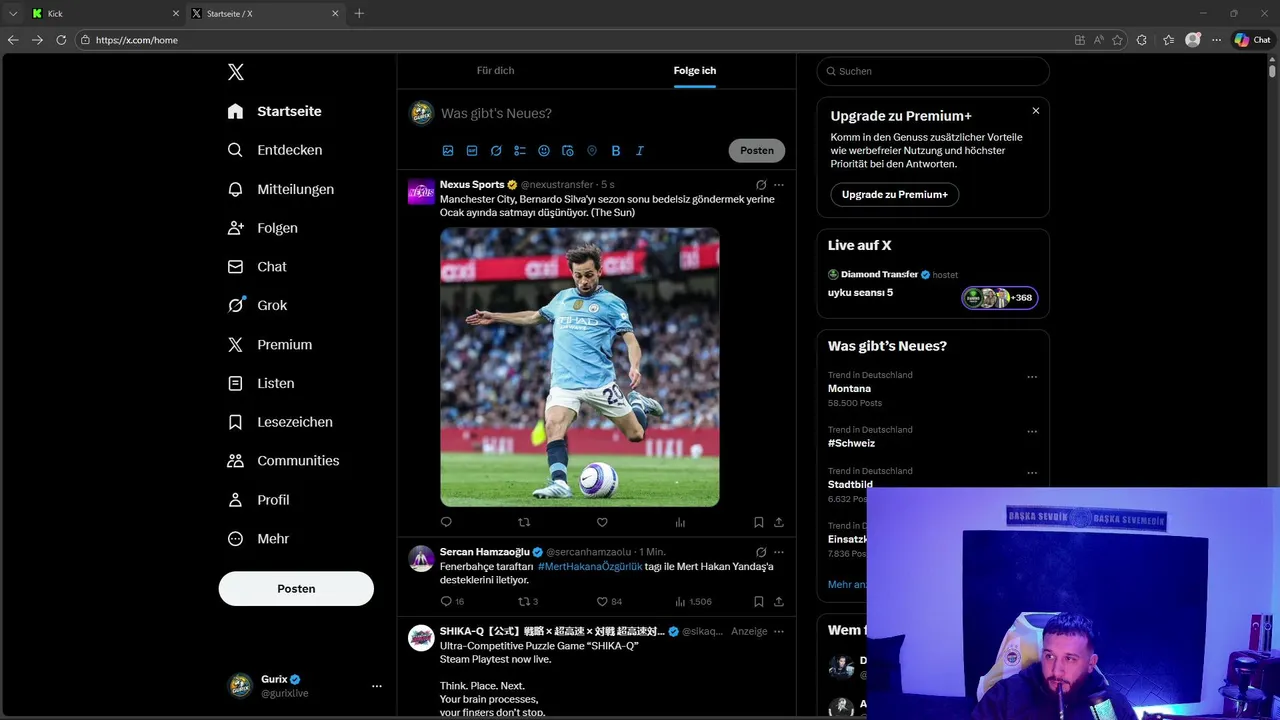
Task: Share the Nexus Sports post
Action: coord(779,522)
